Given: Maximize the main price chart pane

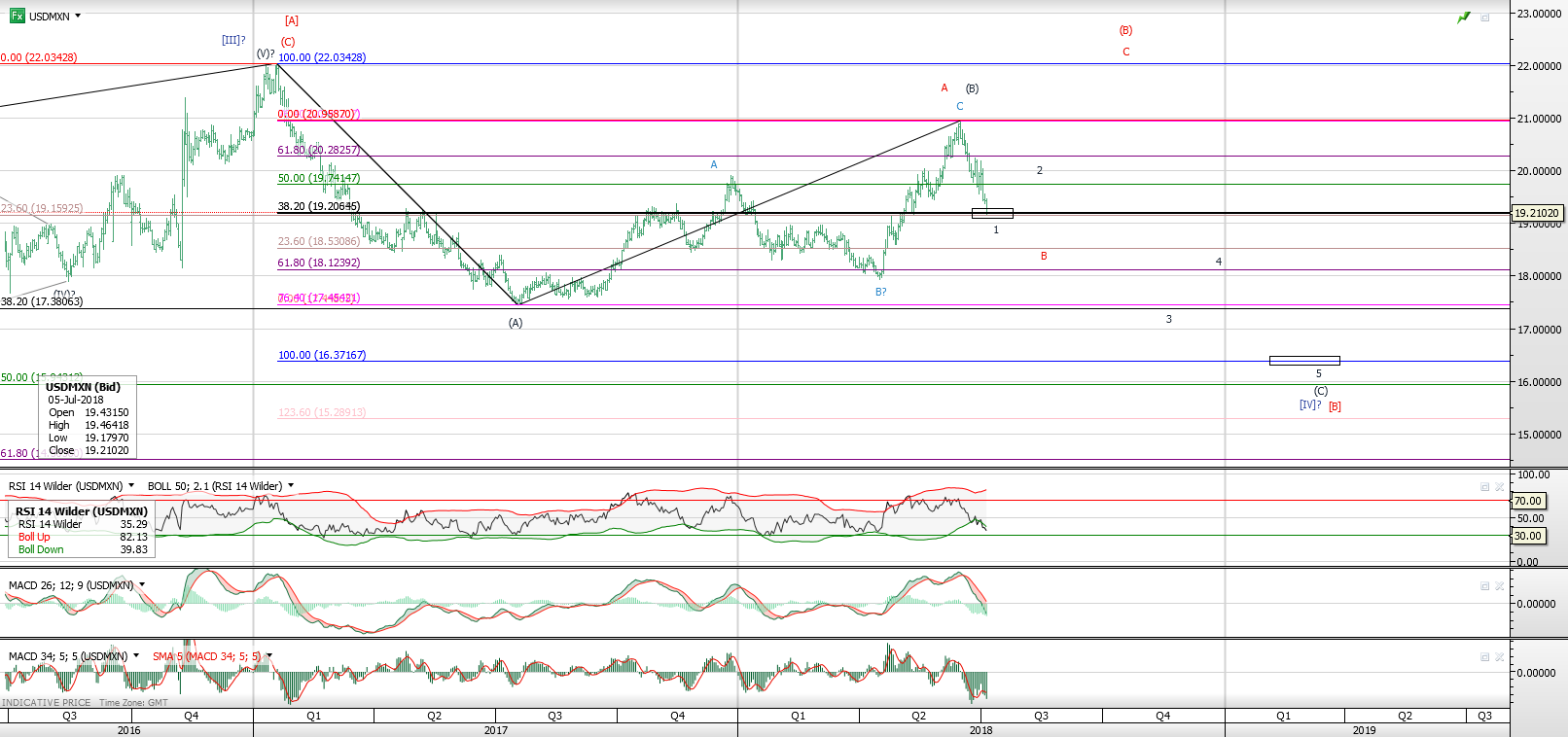Looking at the screenshot, I should [1484, 18].
